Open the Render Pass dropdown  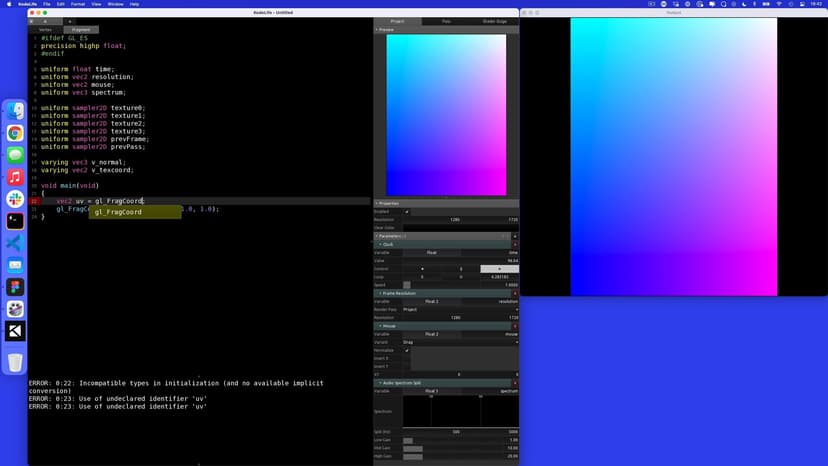click(460, 309)
